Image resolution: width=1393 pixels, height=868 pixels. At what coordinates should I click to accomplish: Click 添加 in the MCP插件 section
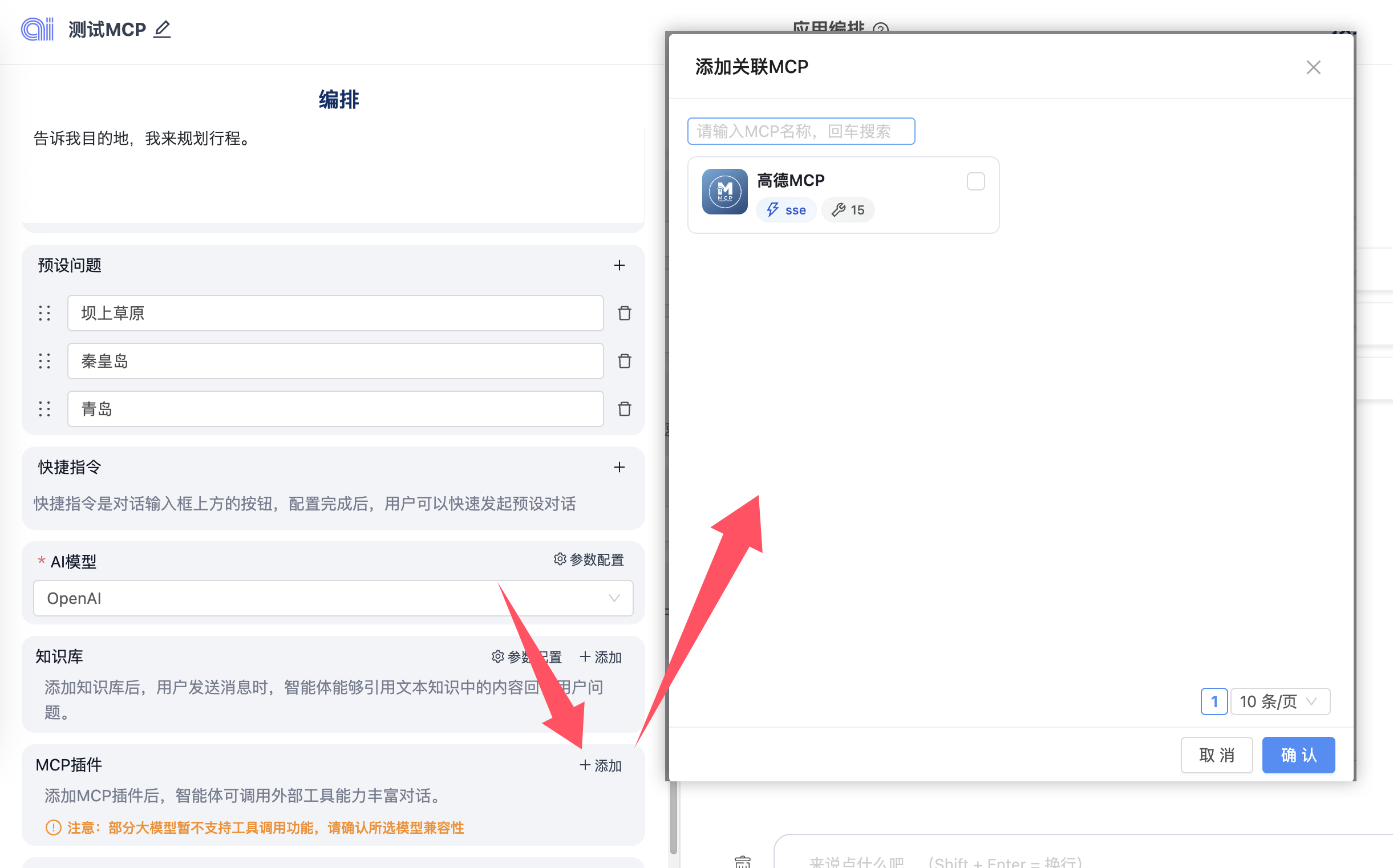[x=601, y=765]
